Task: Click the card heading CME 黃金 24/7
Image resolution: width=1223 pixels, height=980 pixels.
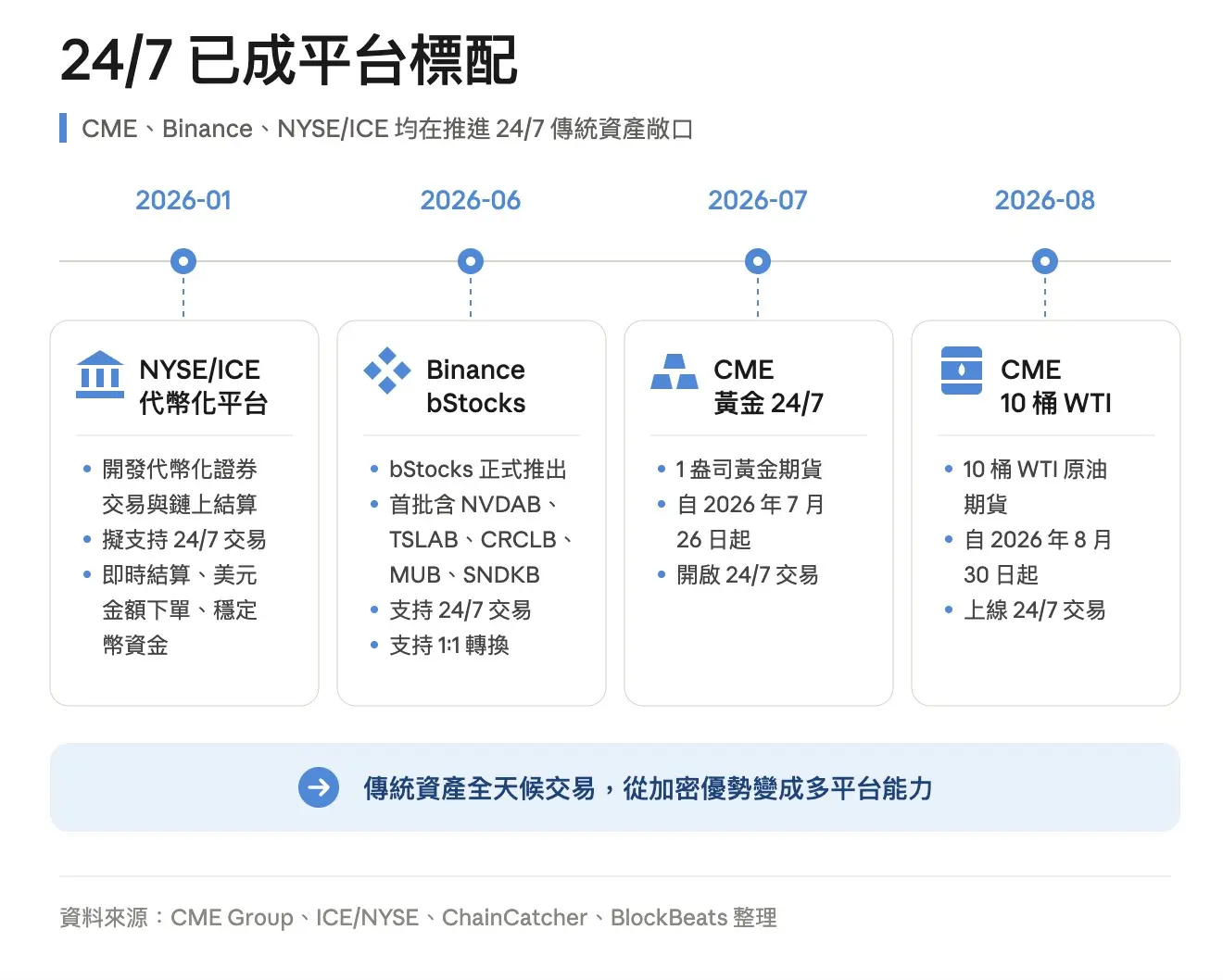Action: tap(769, 386)
